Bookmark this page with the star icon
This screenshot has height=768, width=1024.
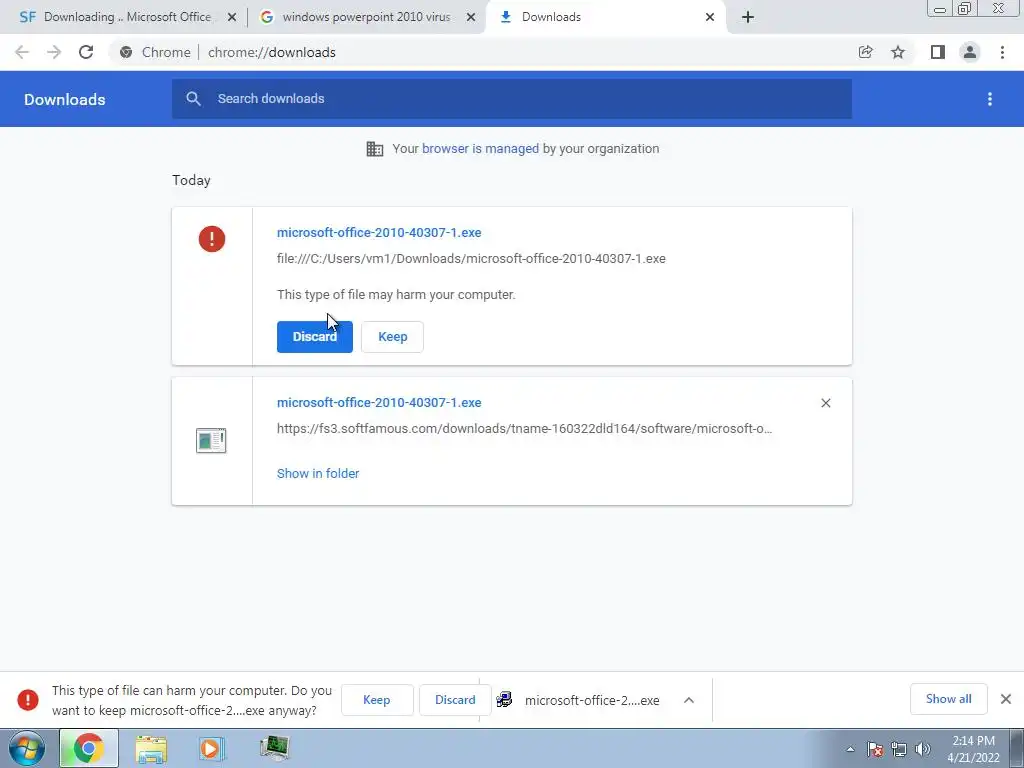898,52
